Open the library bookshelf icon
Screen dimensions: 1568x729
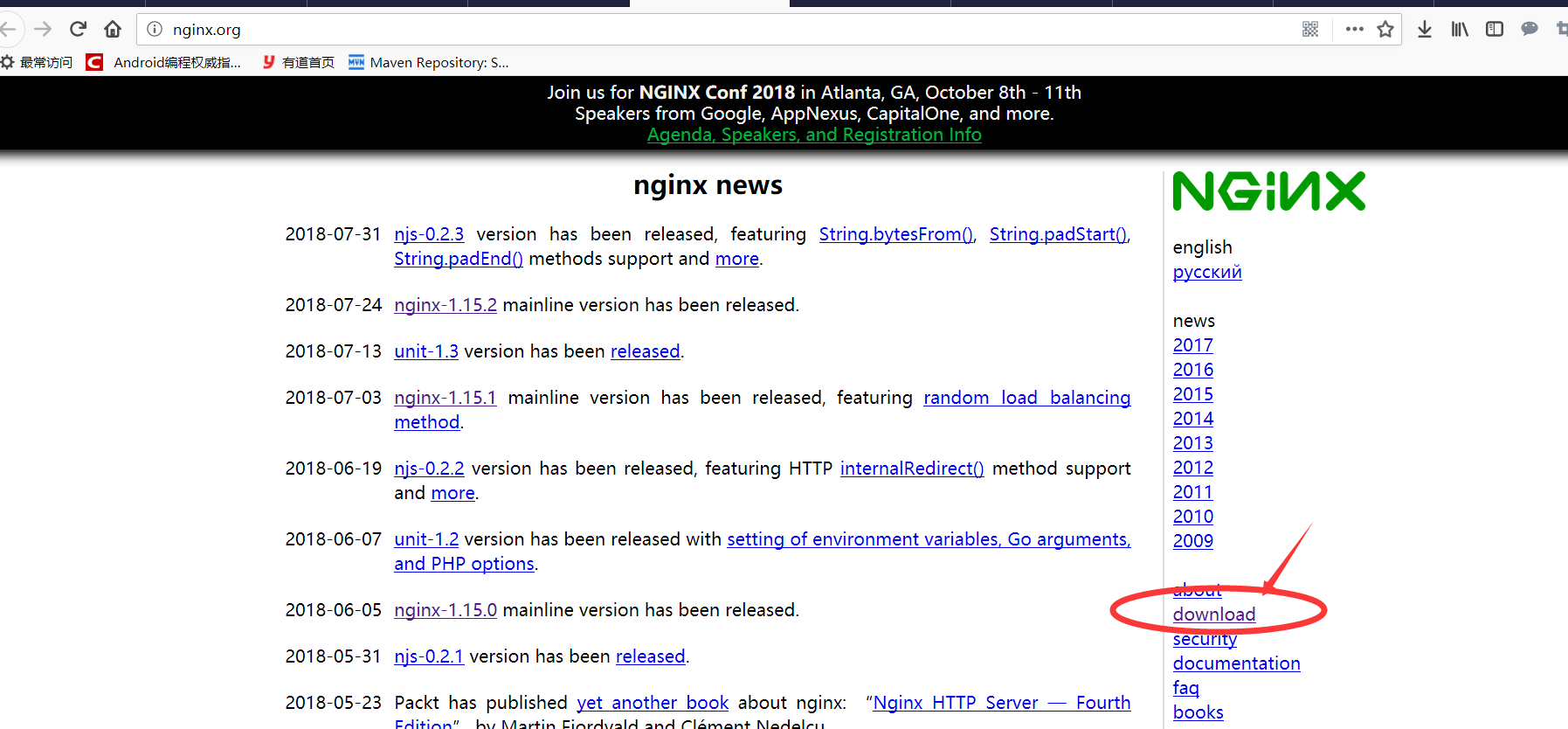click(x=1460, y=30)
